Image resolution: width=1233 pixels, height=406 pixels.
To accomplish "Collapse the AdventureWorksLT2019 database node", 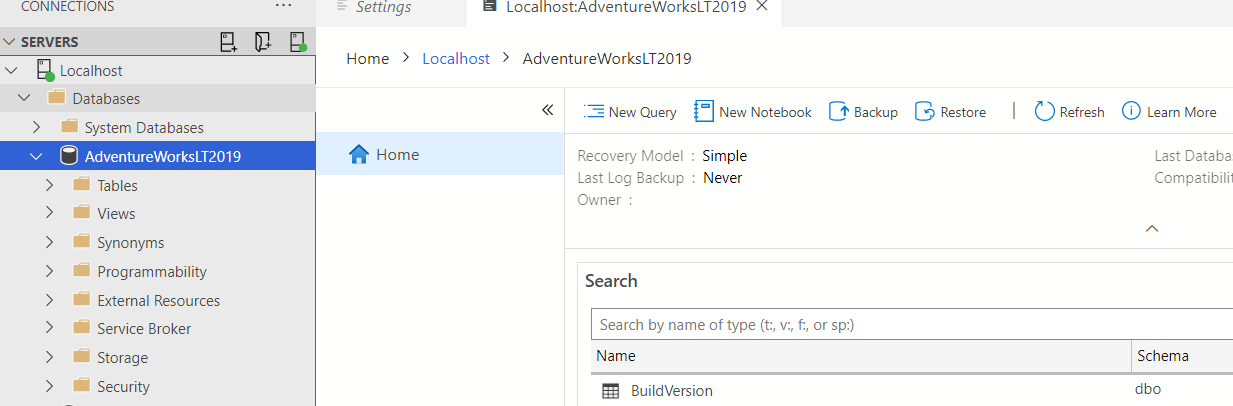I will coord(36,156).
